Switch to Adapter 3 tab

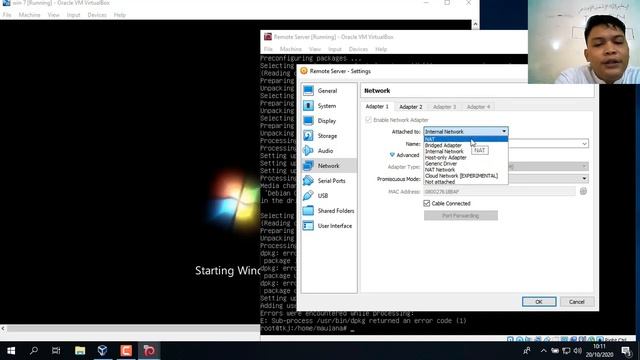click(x=444, y=107)
